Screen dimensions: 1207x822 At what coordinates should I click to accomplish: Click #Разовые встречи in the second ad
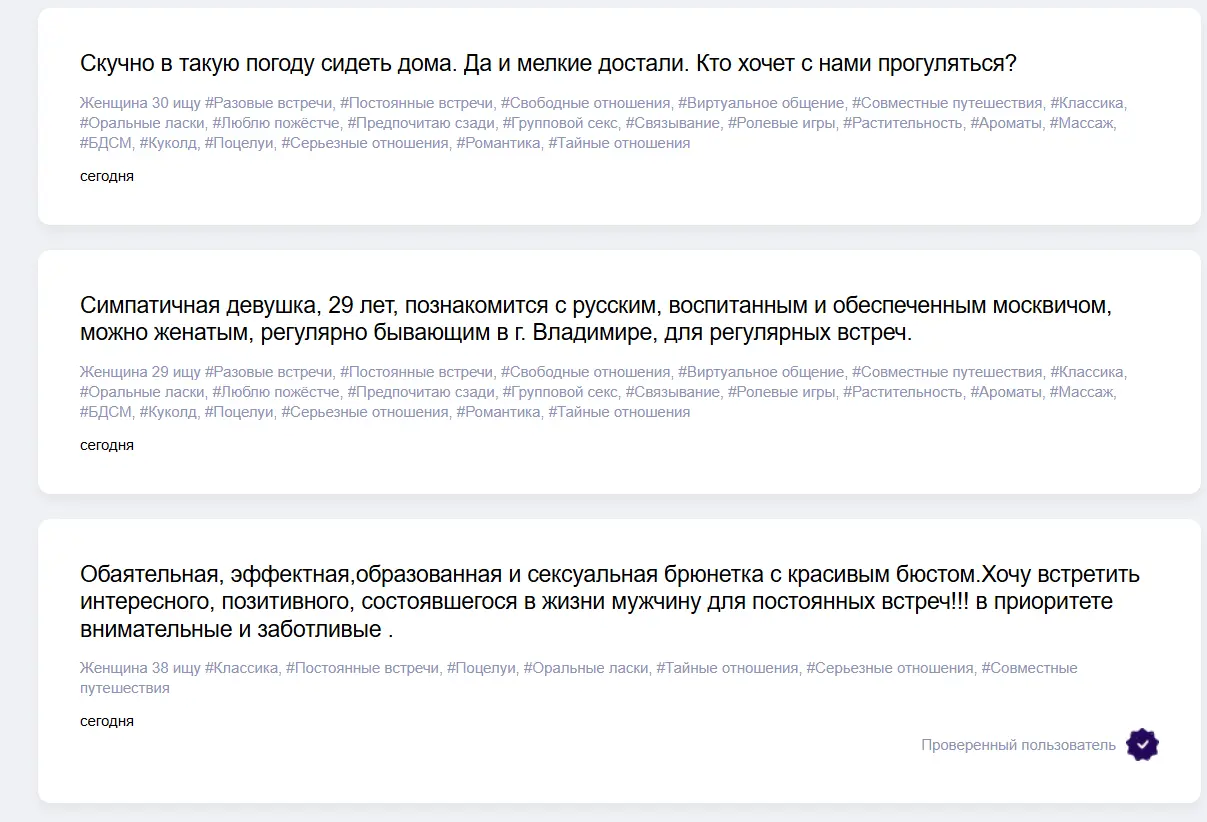pos(268,372)
